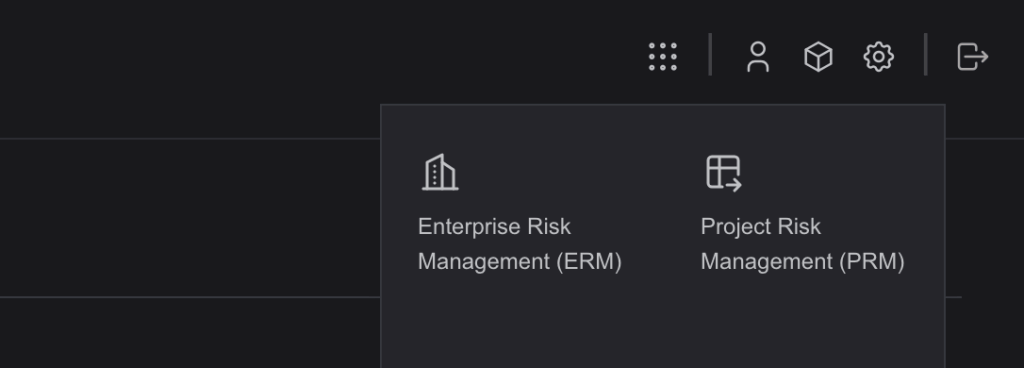
Task: Select Enterprise Risk Management (ERM) label
Action: point(519,244)
